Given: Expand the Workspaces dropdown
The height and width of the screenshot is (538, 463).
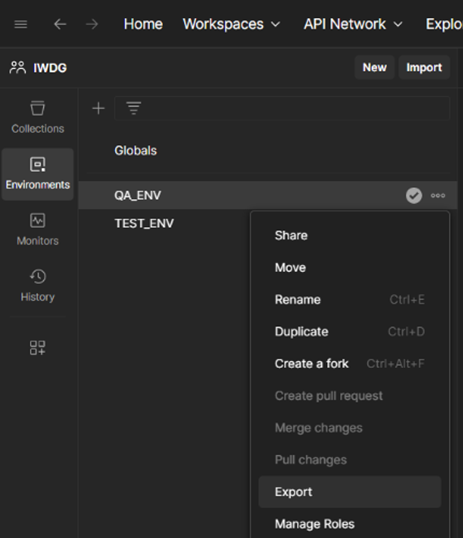Looking at the screenshot, I should click(231, 24).
